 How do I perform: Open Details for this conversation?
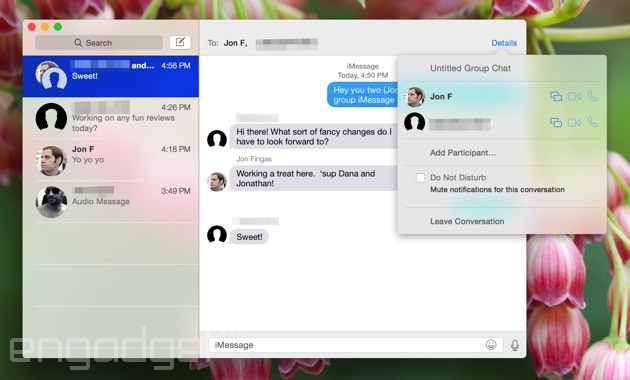pyautogui.click(x=504, y=43)
